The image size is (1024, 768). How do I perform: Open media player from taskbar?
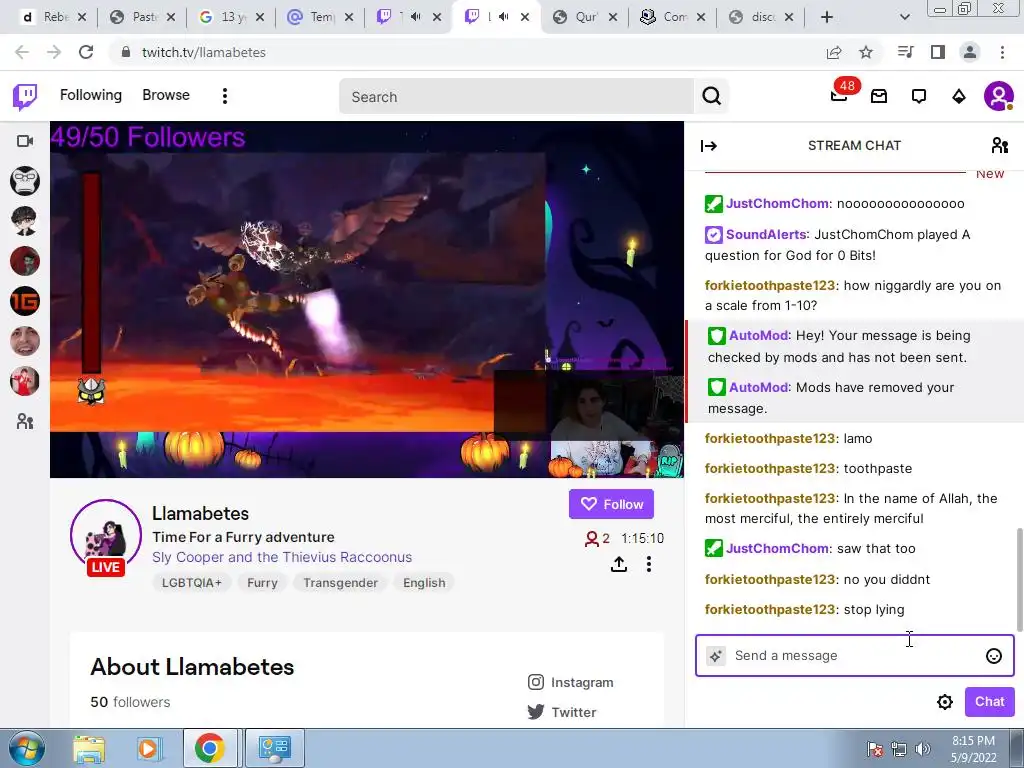pyautogui.click(x=149, y=749)
